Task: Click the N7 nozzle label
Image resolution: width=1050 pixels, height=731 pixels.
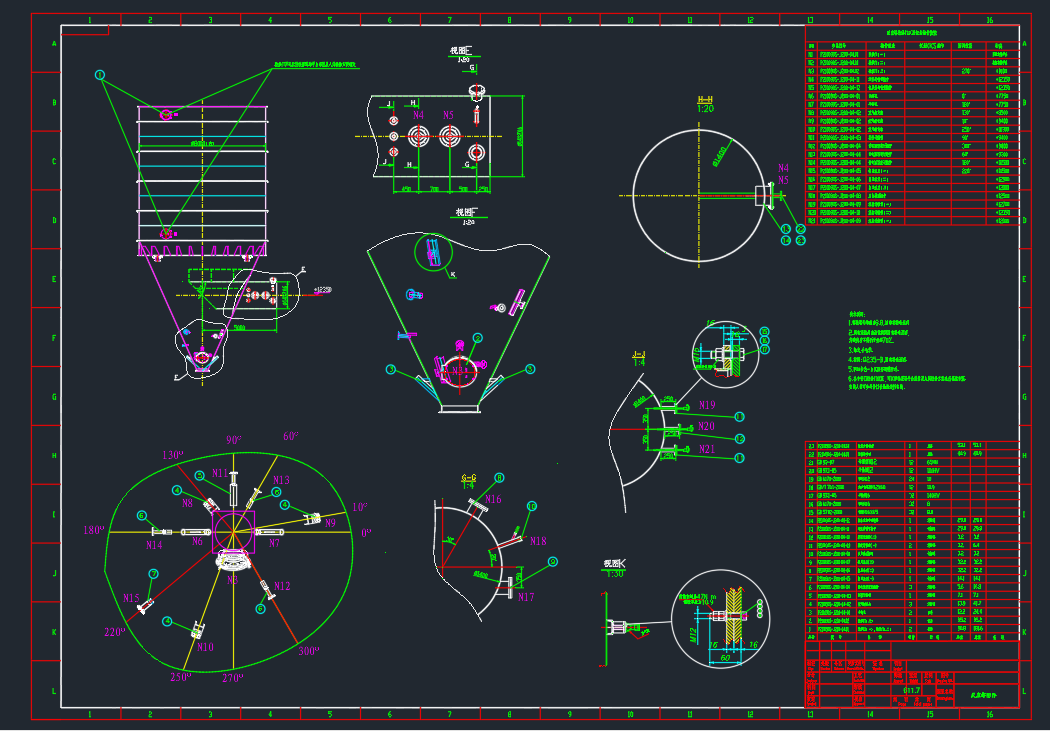Action: click(x=274, y=543)
